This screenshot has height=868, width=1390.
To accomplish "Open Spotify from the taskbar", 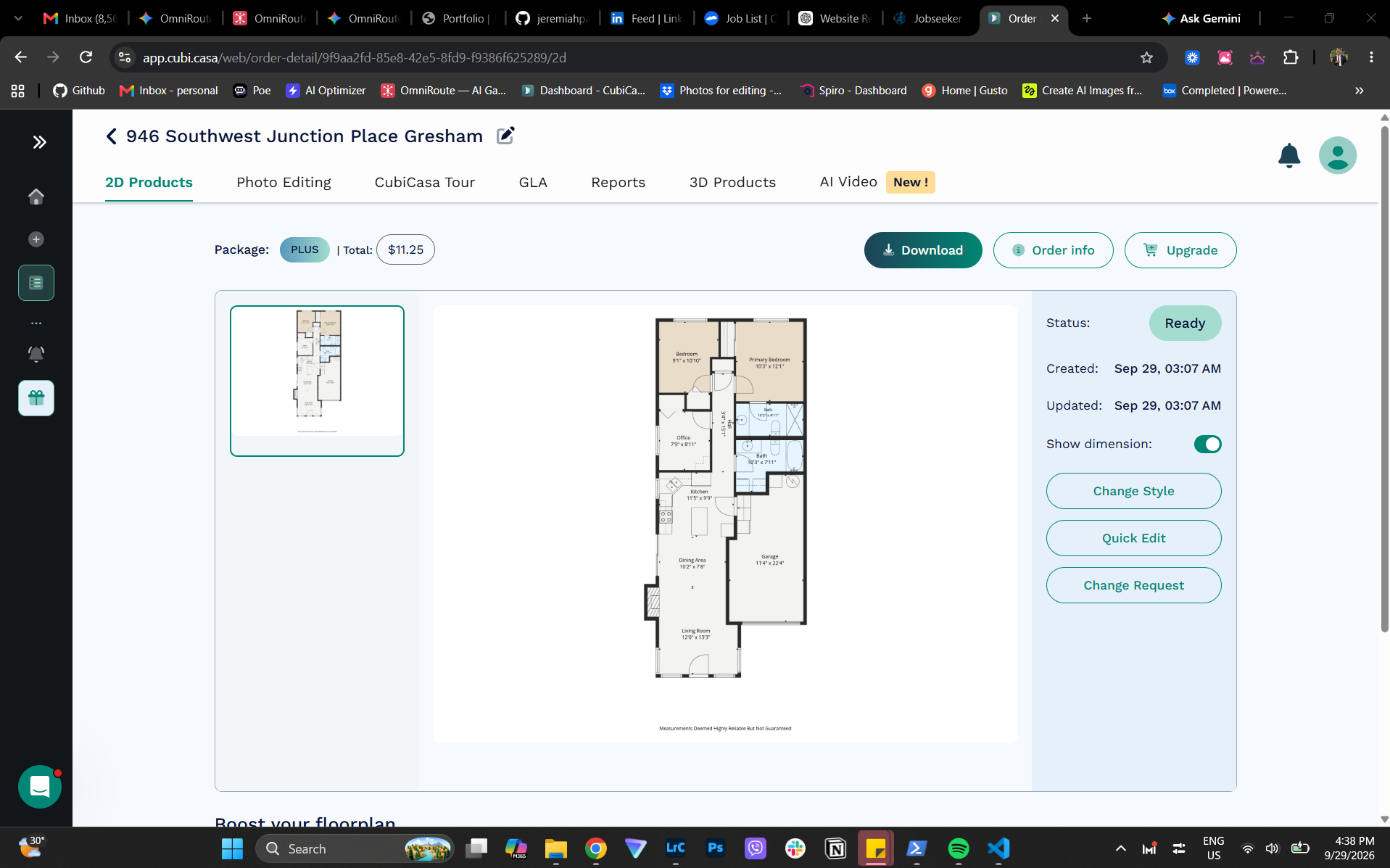I will coord(959,848).
